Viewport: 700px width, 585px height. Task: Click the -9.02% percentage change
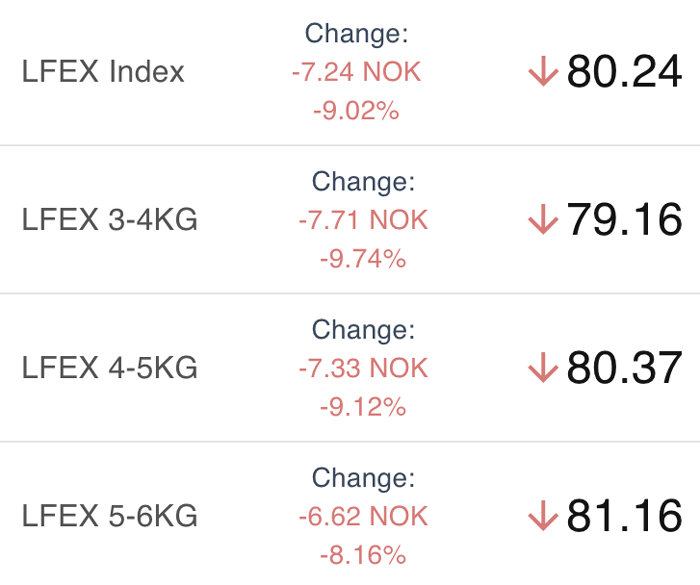pos(356,110)
